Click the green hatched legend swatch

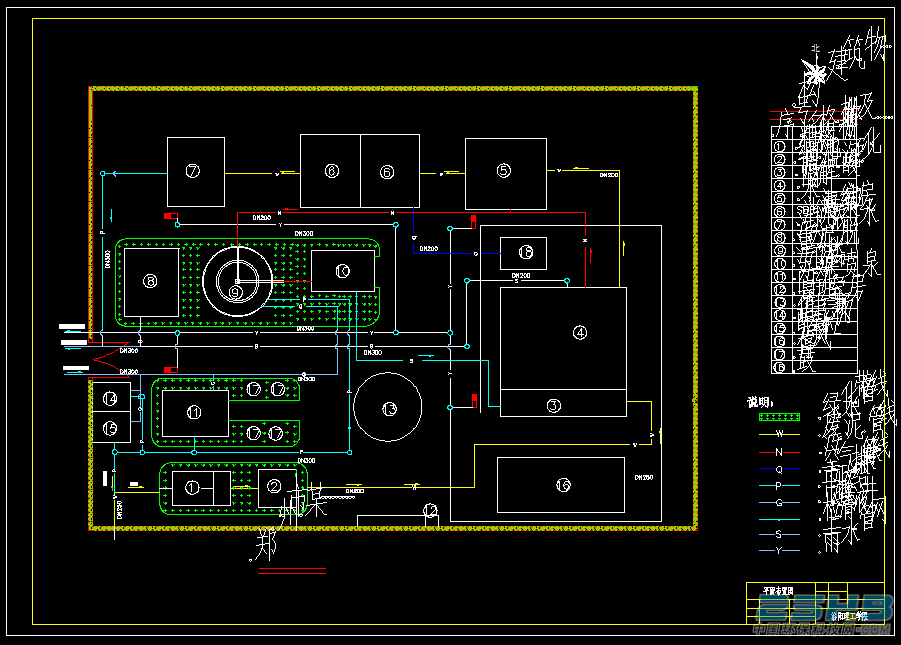pos(779,417)
